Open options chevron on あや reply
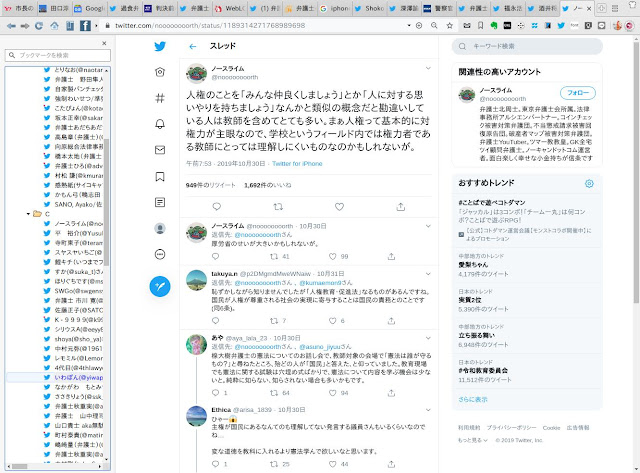This screenshot has width=640, height=473. (x=428, y=338)
